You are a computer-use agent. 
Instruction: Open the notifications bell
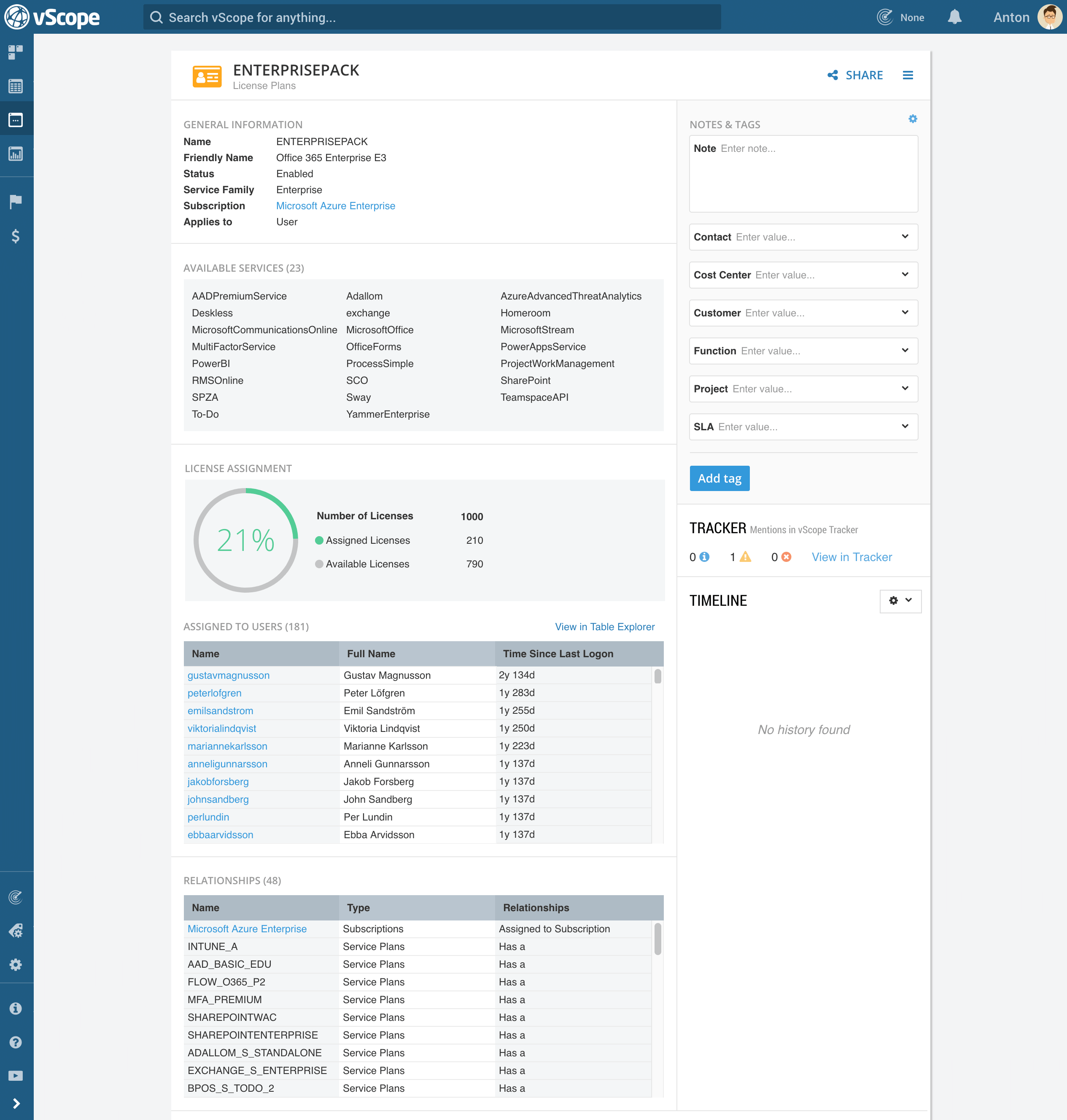pos(954,17)
